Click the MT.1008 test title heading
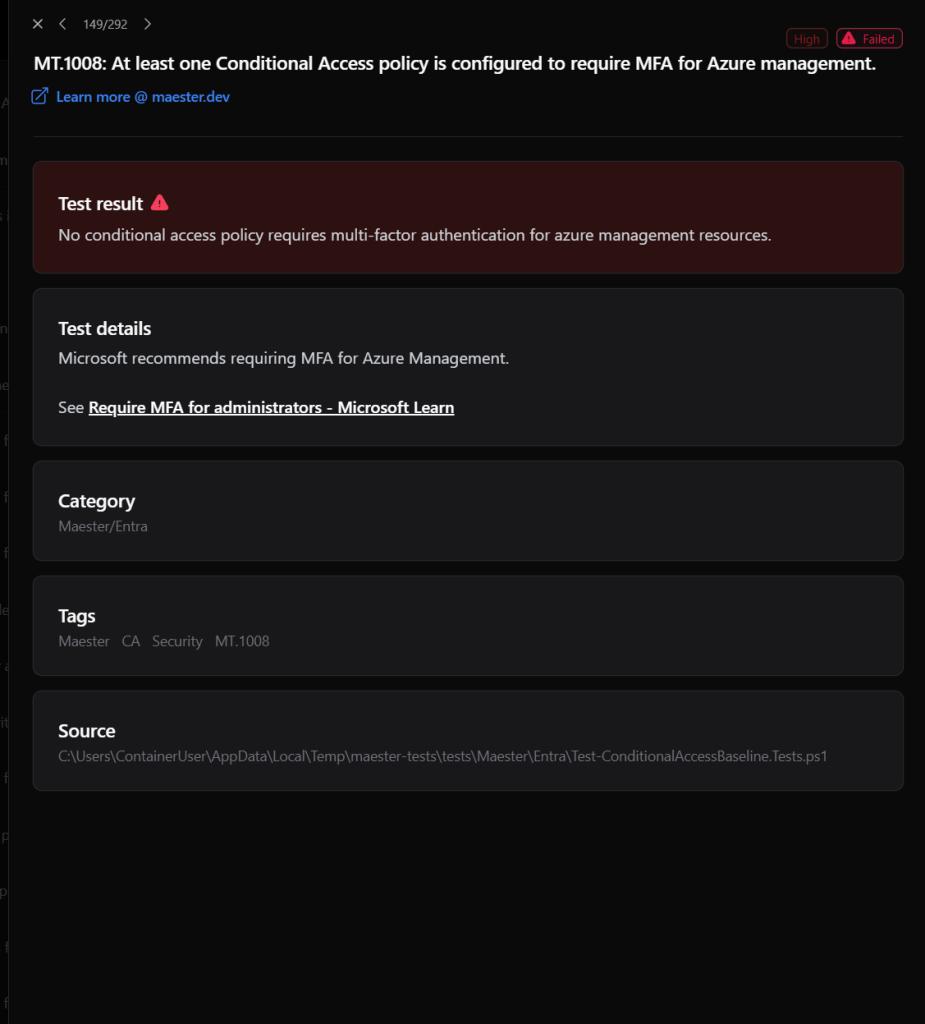The height and width of the screenshot is (1024, 925). point(455,63)
